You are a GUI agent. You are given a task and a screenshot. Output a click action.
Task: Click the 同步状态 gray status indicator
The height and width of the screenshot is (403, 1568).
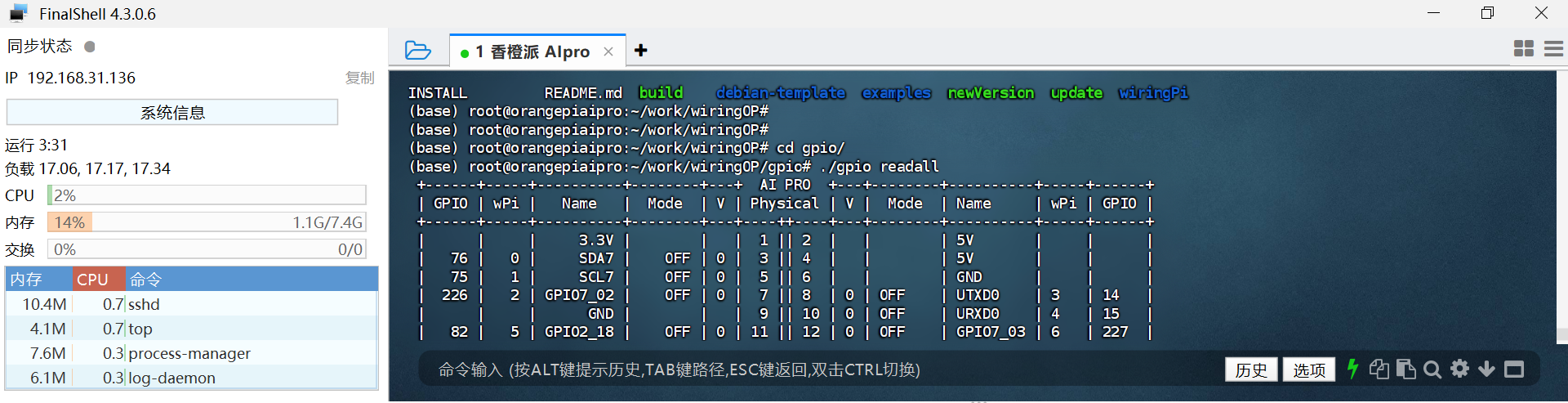(90, 47)
